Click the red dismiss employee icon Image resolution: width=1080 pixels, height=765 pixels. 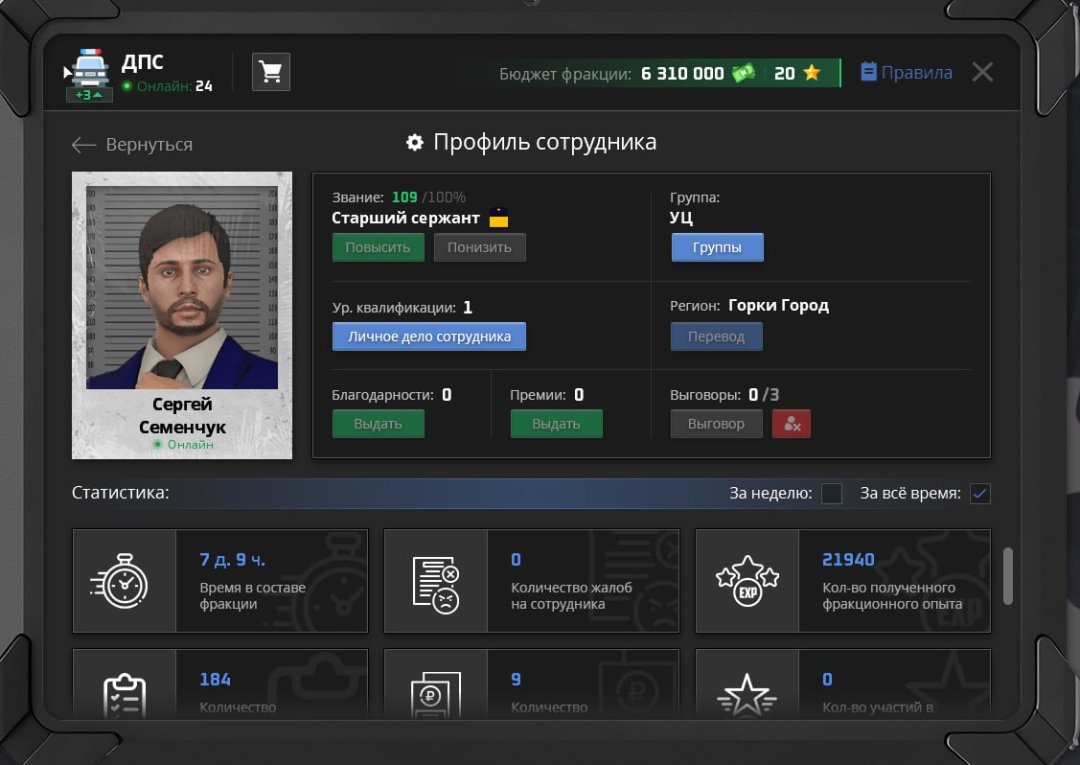(x=791, y=423)
